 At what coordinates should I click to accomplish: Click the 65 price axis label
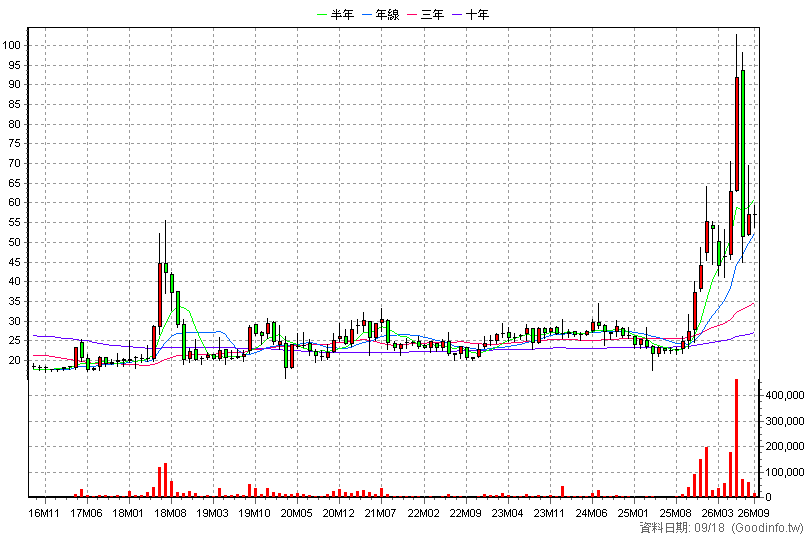pos(14,183)
